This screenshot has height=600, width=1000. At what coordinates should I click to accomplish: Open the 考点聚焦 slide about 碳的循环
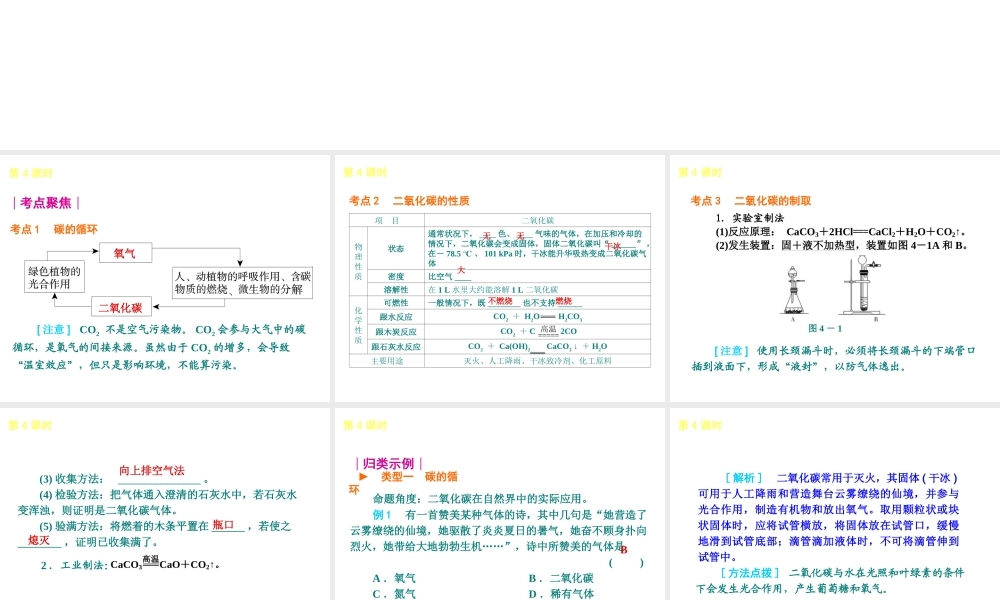coord(165,278)
